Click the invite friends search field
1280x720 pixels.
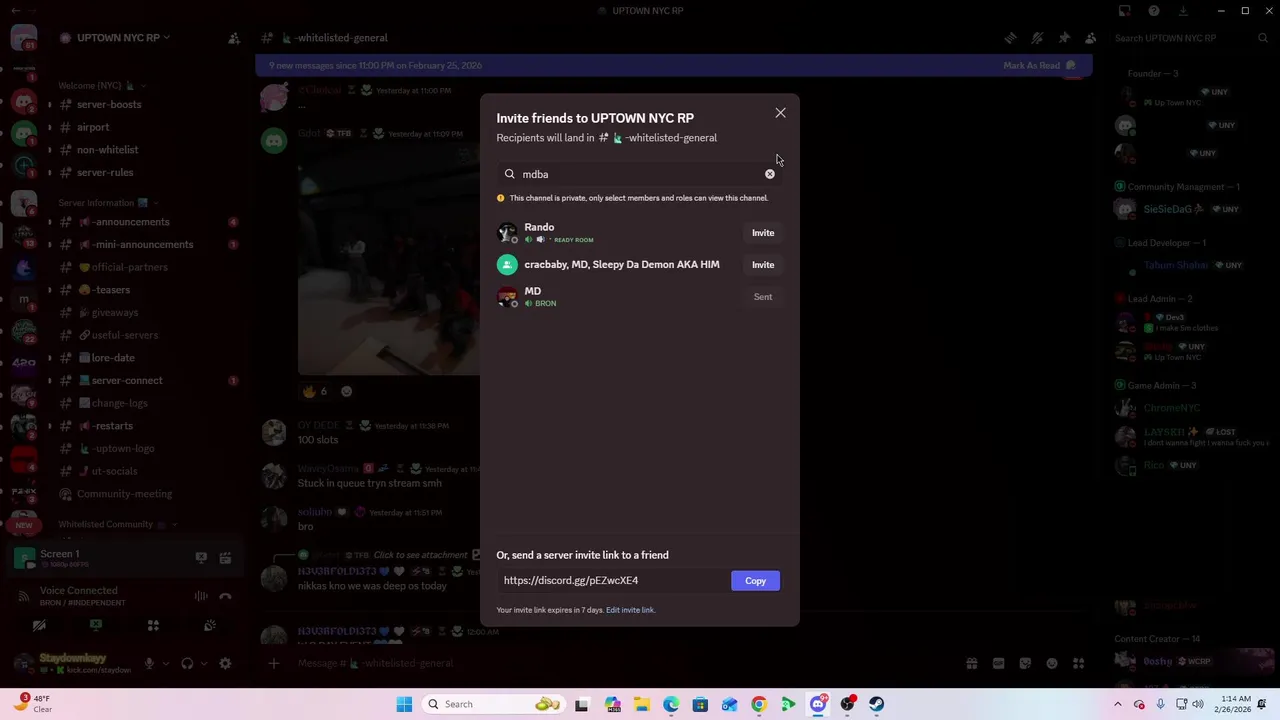point(639,174)
